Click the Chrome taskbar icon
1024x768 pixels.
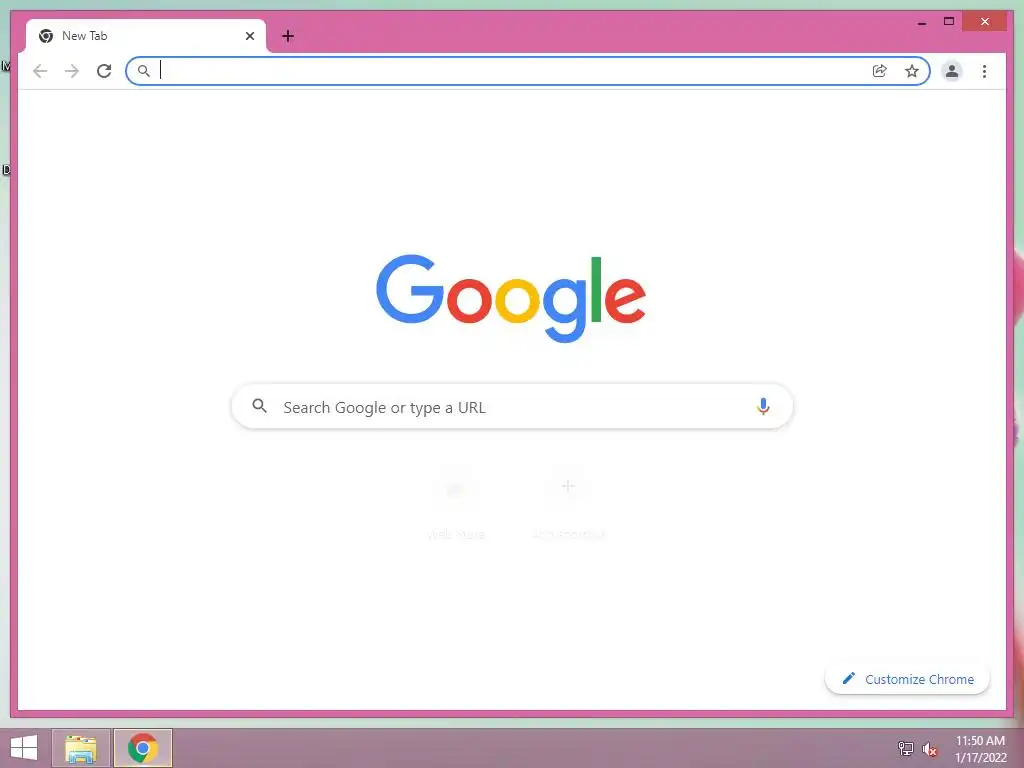pyautogui.click(x=143, y=748)
